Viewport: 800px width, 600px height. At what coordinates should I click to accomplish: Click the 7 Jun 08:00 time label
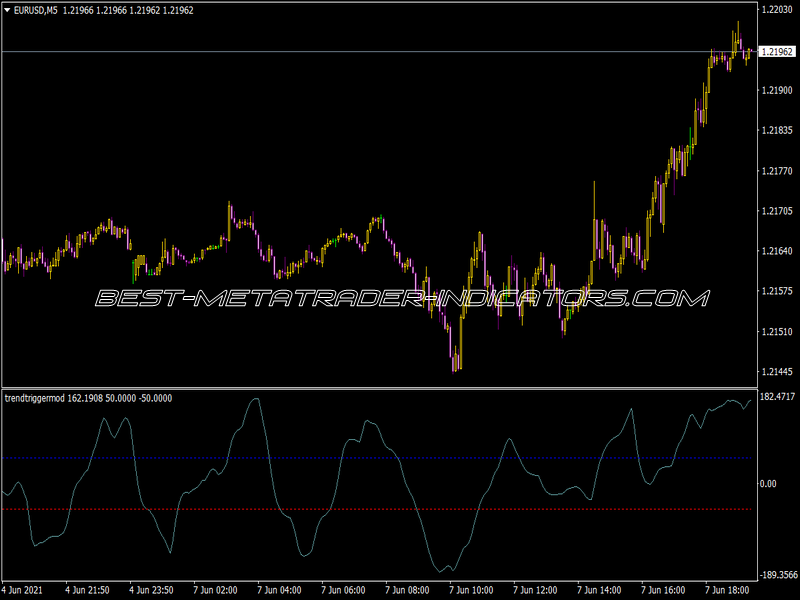pos(407,590)
